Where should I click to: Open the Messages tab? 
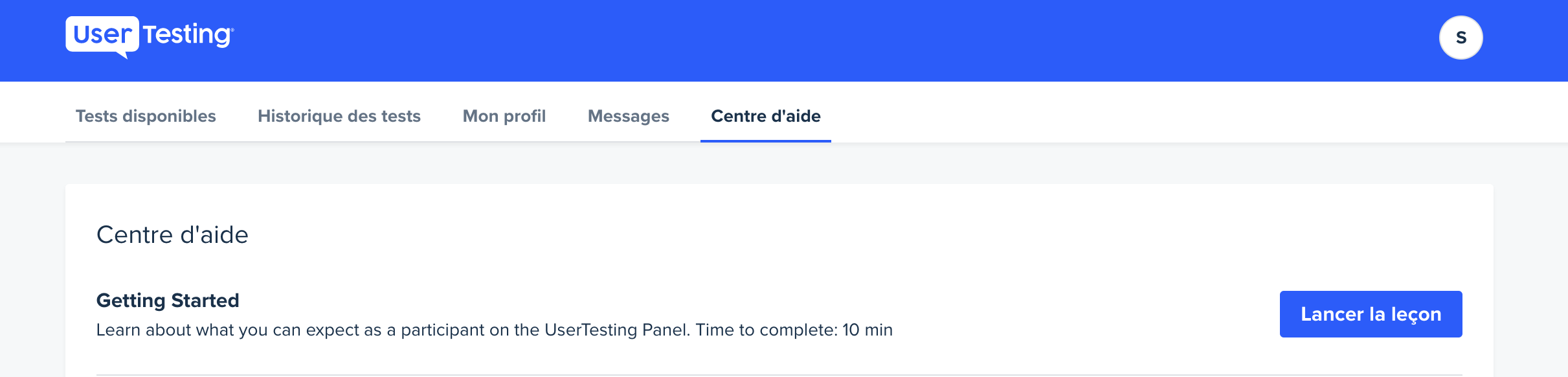pyautogui.click(x=629, y=116)
